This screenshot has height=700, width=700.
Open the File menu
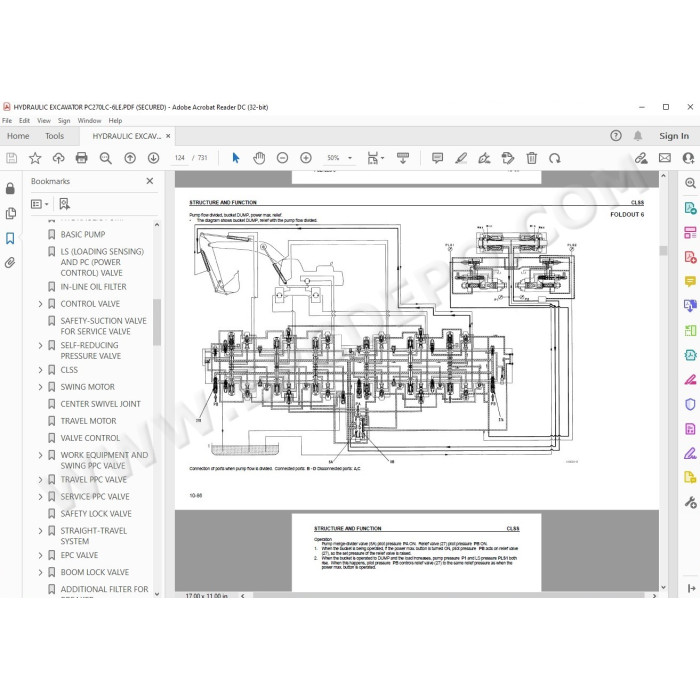pos(7,121)
